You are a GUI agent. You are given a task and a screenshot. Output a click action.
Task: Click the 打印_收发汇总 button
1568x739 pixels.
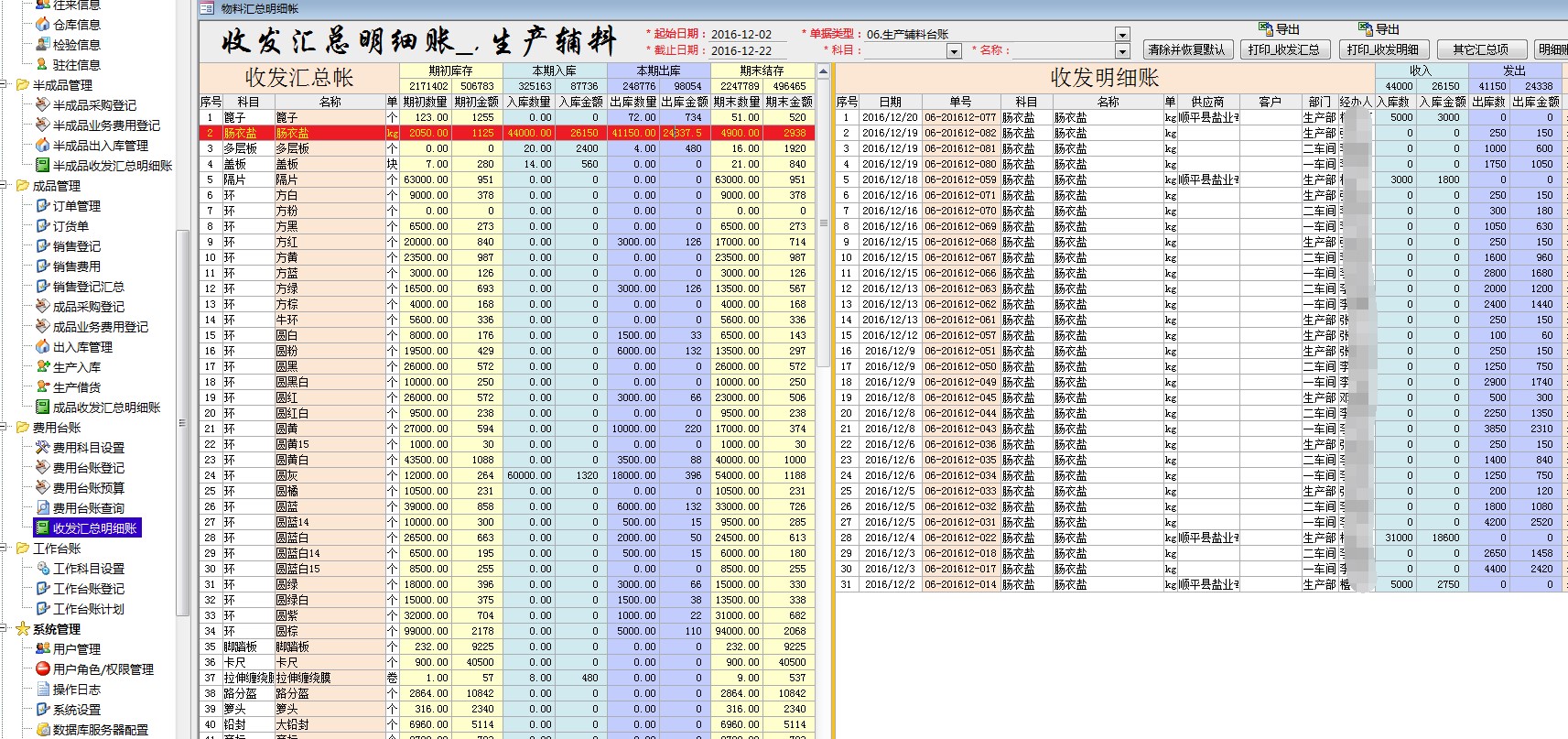pos(1283,49)
